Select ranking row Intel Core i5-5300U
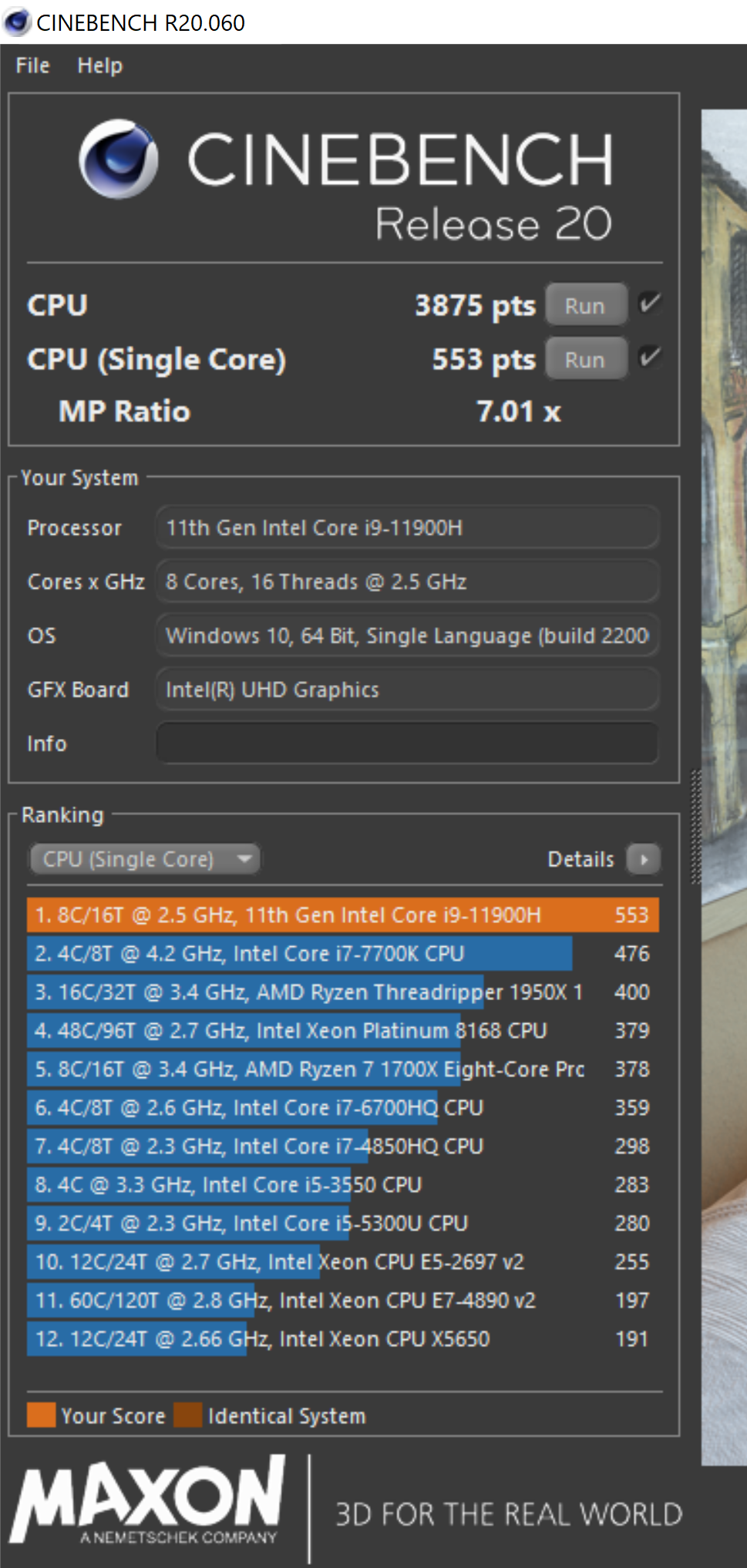The width and height of the screenshot is (747, 1568). pyautogui.click(x=343, y=1223)
